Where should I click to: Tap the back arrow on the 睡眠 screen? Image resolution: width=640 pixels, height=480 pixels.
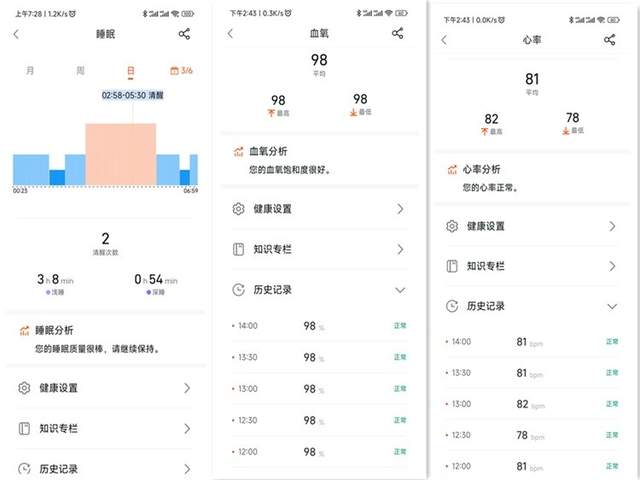(x=17, y=34)
